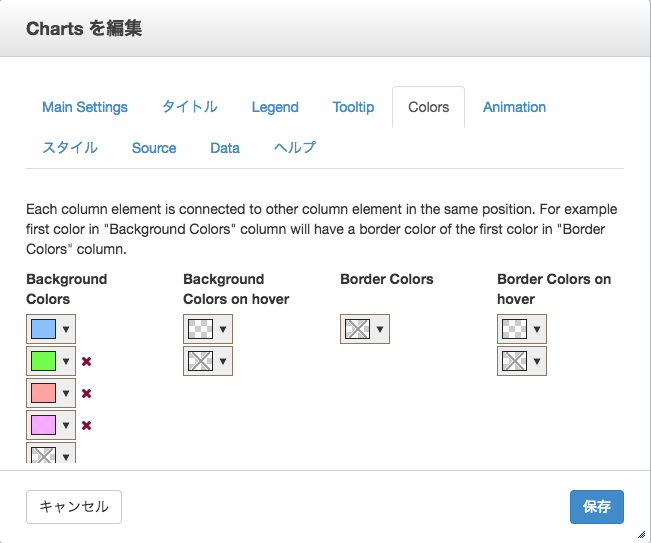Open the Animation tab
This screenshot has height=543, width=651.
click(x=514, y=107)
